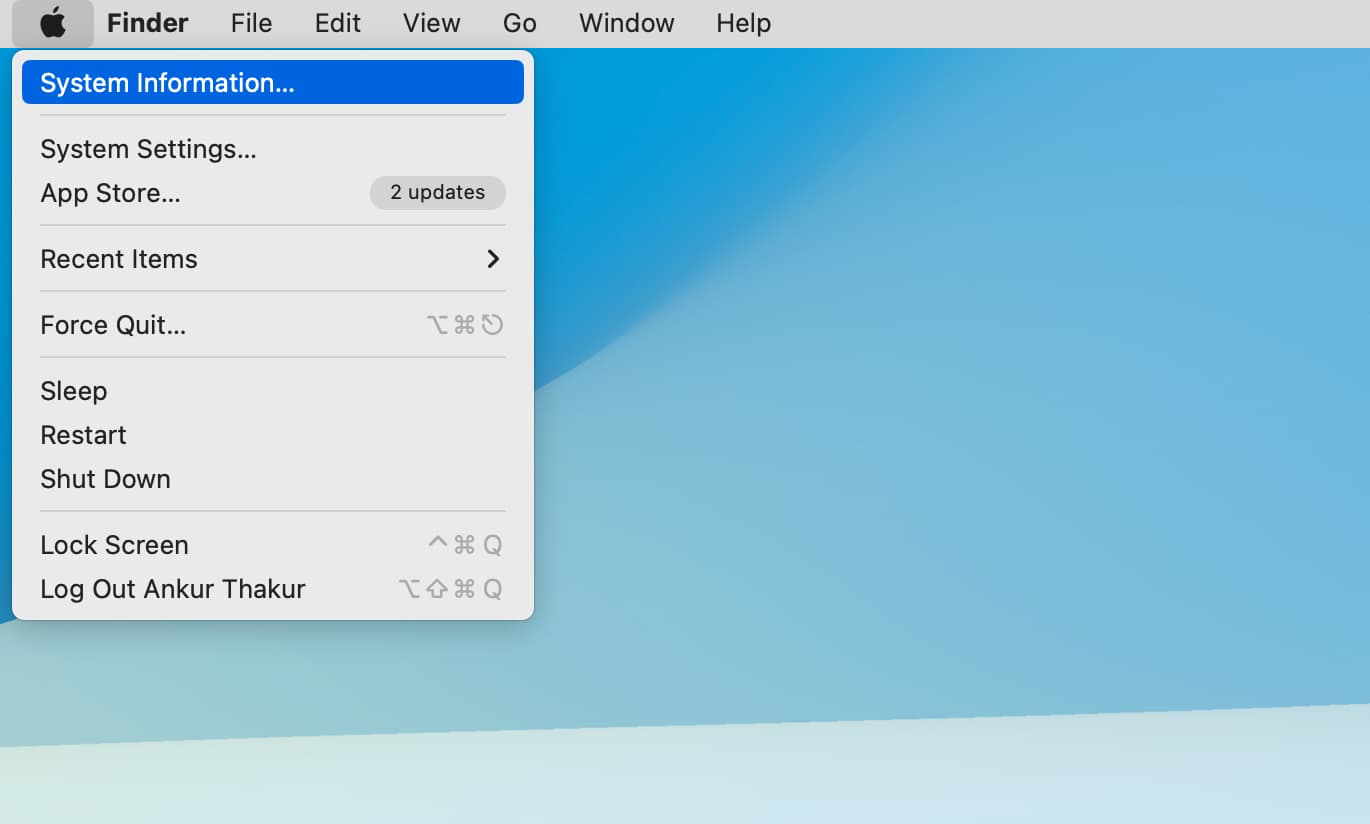Select System Information from the Apple menu

(x=167, y=83)
